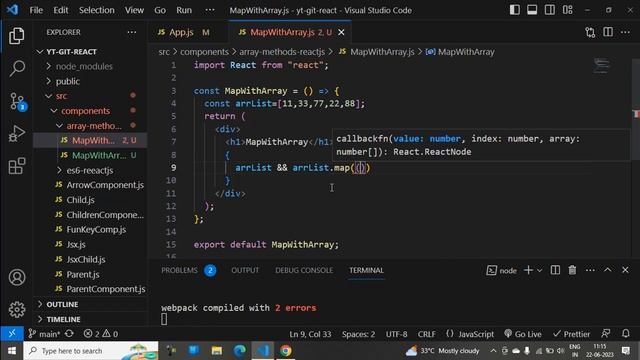This screenshot has width=640, height=360.
Task: Open feedback icon in status bar
Action: tap(606, 333)
